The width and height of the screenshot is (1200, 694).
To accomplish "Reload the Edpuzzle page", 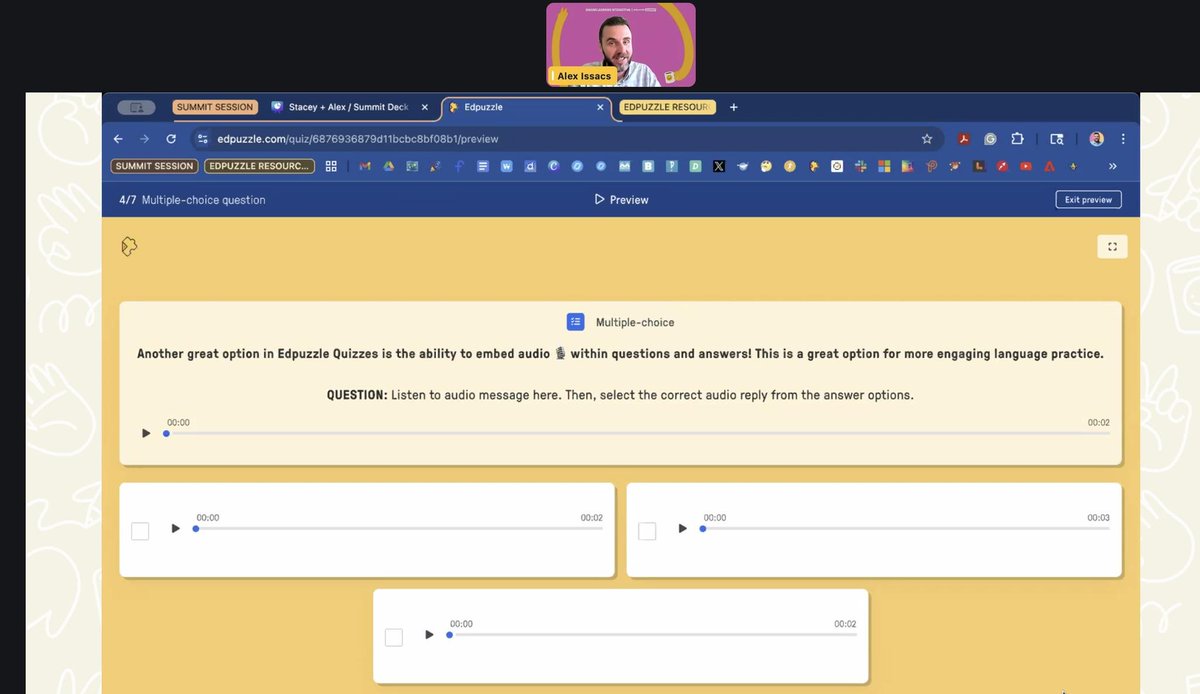I will (x=171, y=139).
